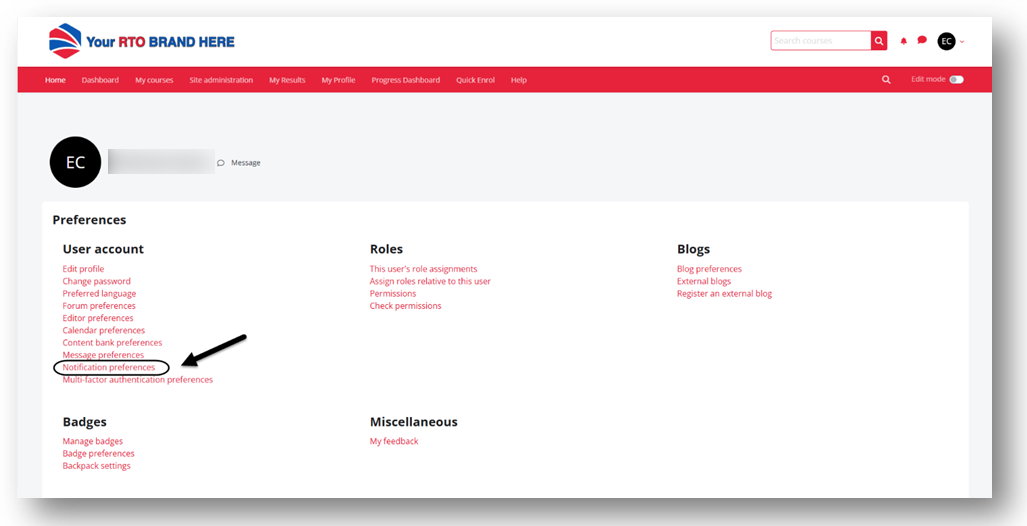
Task: Open Progress Dashboard from navigation bar
Action: click(x=405, y=80)
